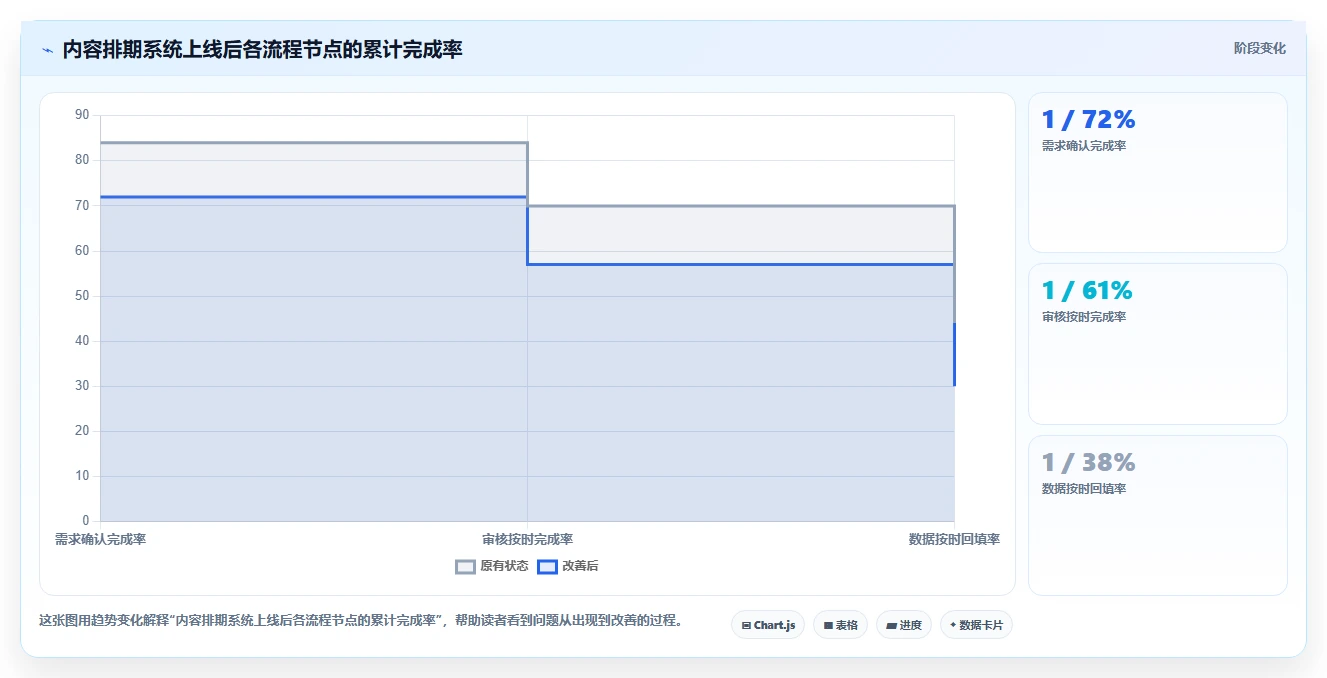The image size is (1327, 678).
Task: Click the y-axis value 90
Action: click(82, 115)
